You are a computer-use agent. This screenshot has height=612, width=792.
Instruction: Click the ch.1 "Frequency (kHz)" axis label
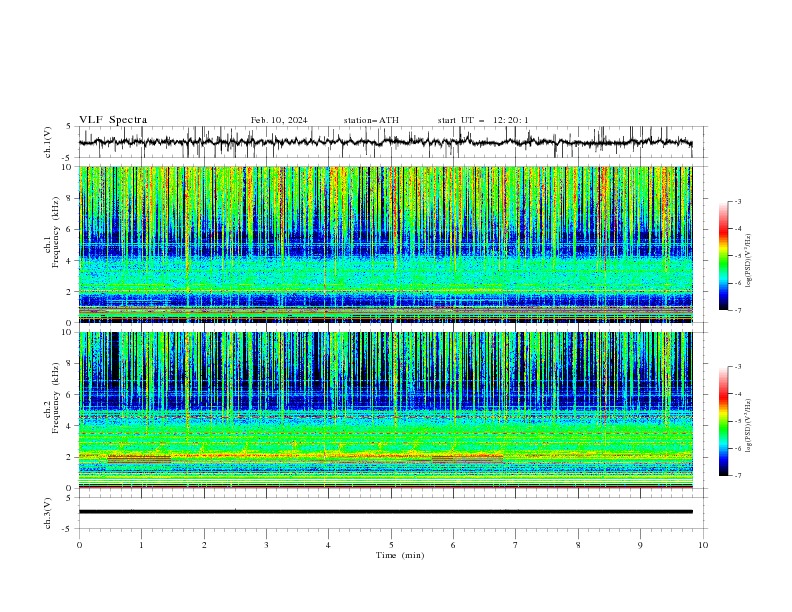(x=56, y=232)
